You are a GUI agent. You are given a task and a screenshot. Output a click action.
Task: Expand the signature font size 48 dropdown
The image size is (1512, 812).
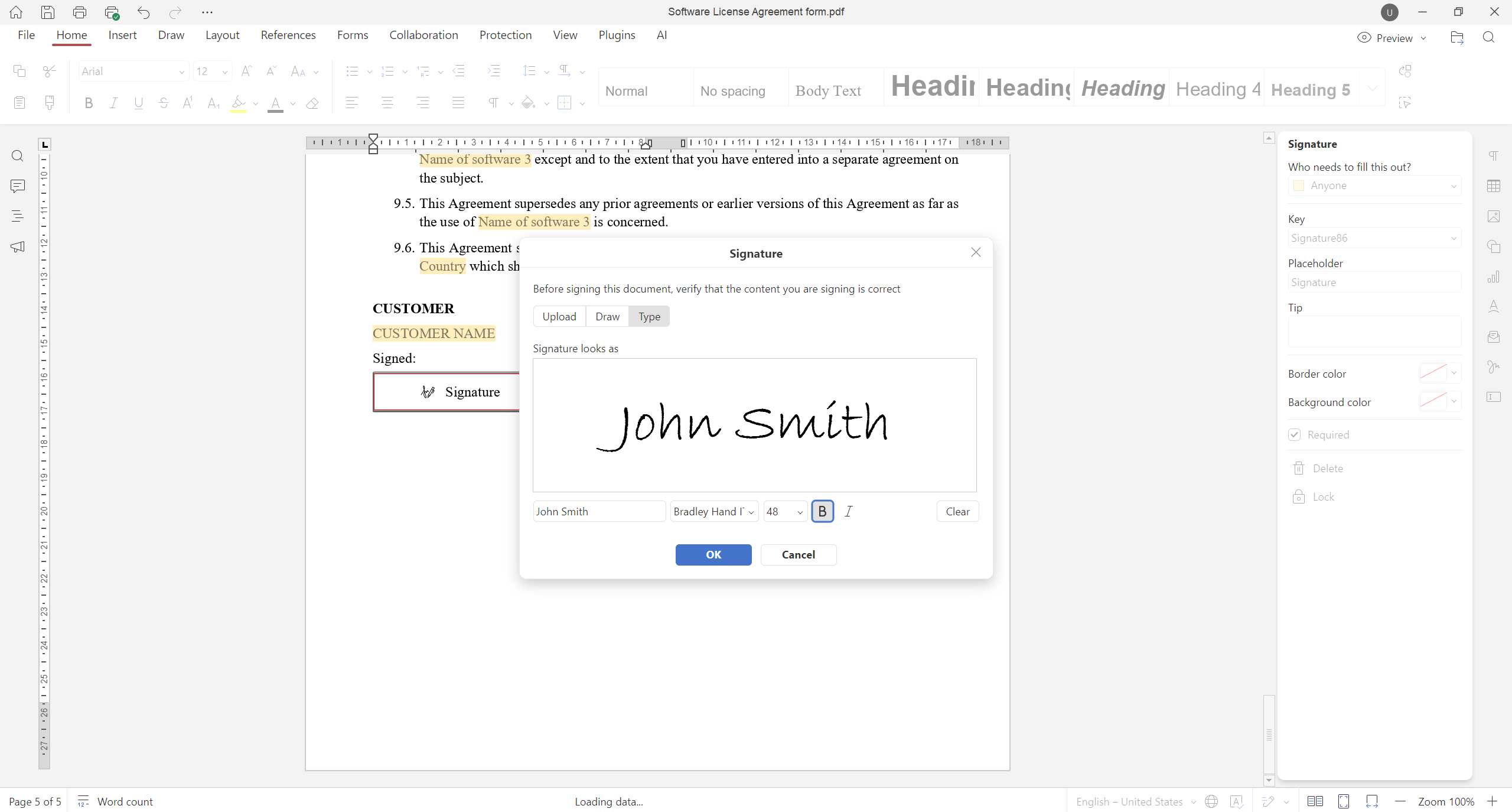[800, 512]
